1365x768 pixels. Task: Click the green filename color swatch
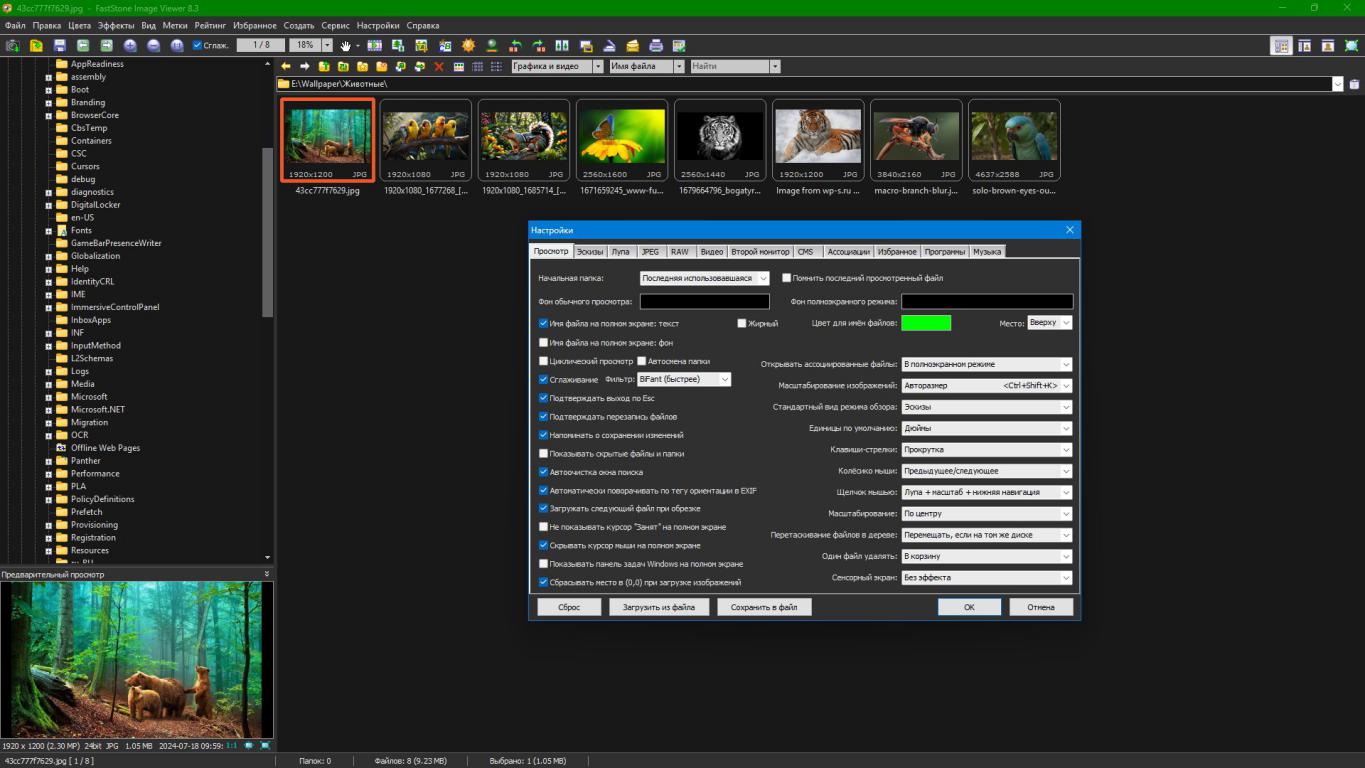click(926, 323)
